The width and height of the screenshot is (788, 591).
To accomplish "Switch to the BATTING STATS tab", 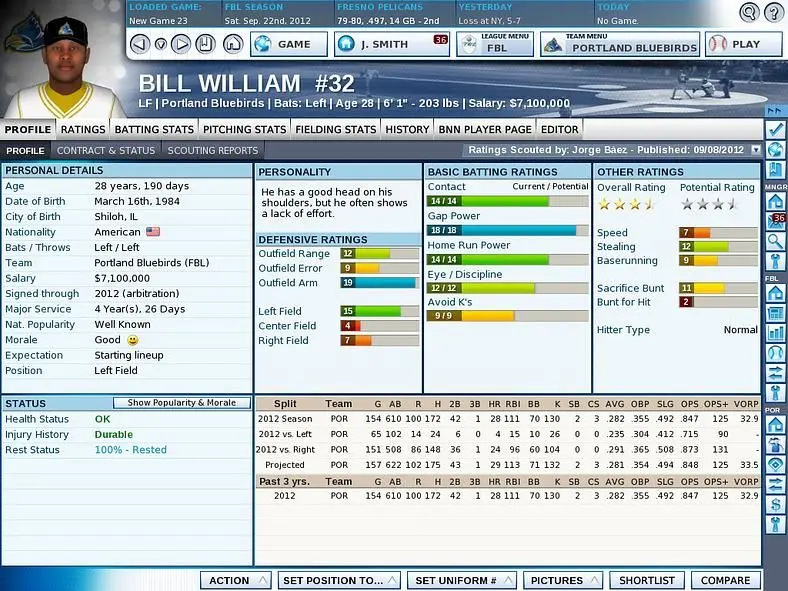I will coord(154,129).
